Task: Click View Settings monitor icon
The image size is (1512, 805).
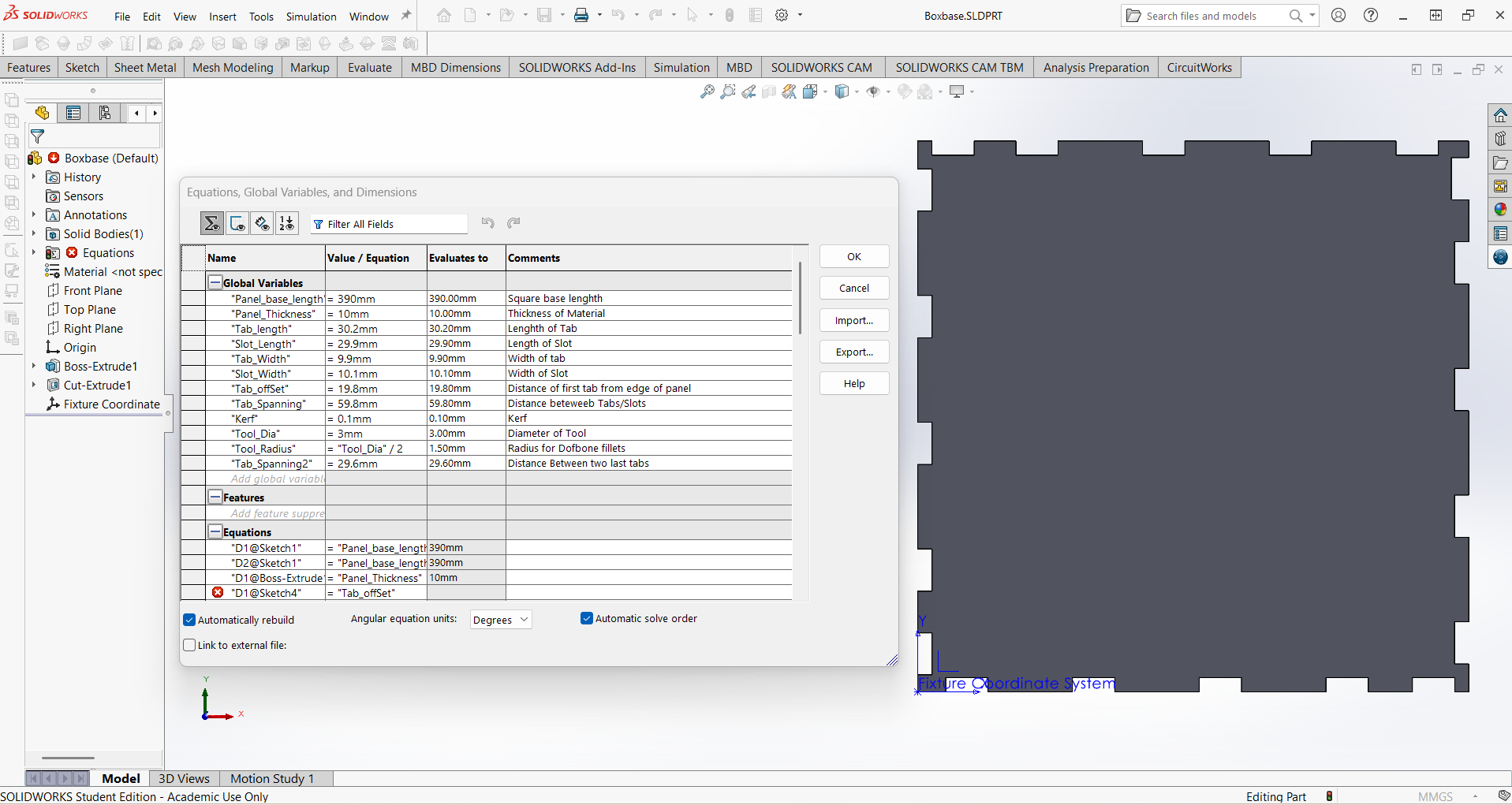Action: tap(958, 91)
